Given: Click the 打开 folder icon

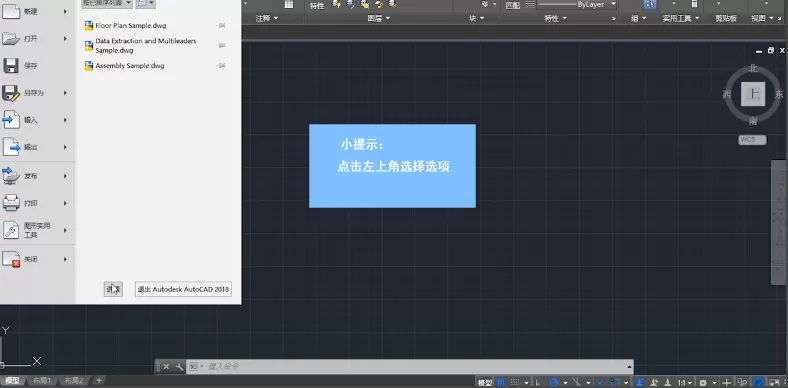Looking at the screenshot, I should (x=10, y=38).
